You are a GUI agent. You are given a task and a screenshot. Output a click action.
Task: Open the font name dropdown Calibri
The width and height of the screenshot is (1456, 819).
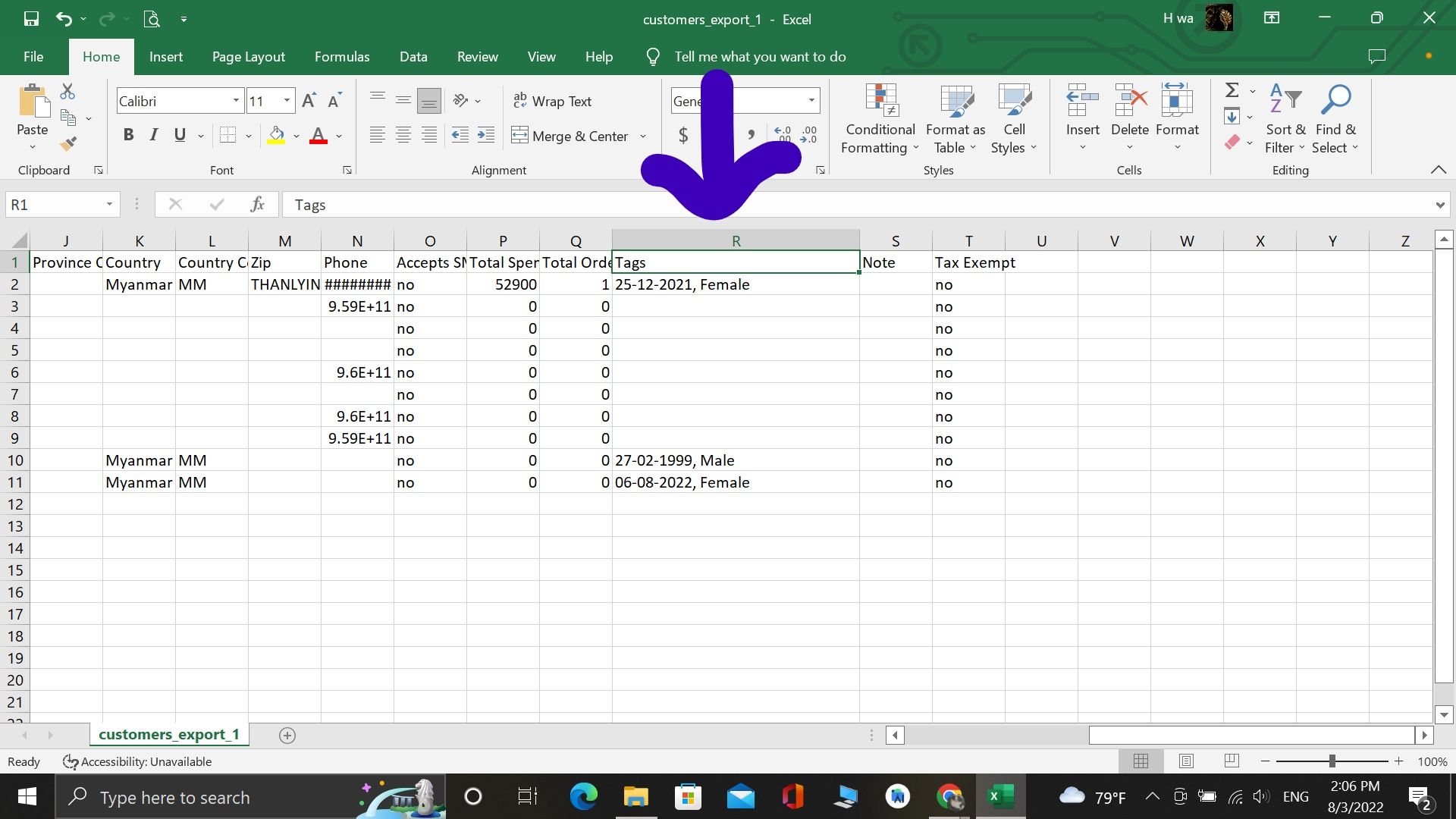click(236, 101)
